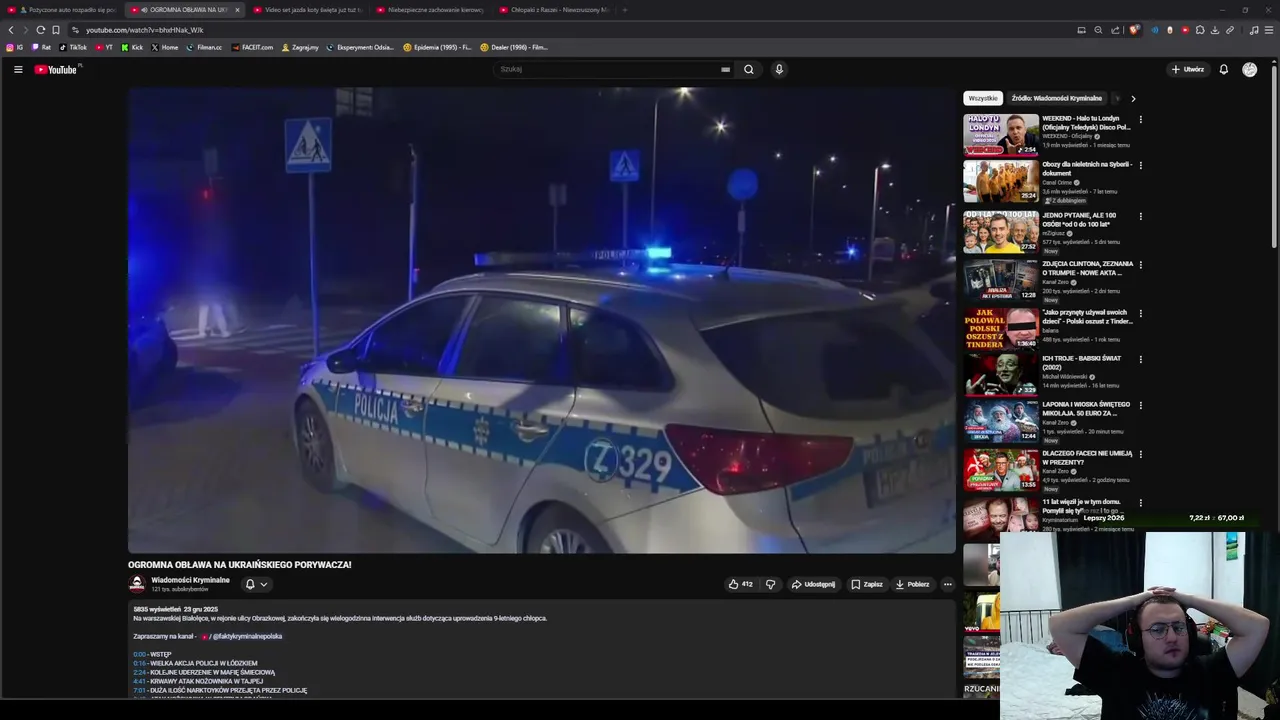Image resolution: width=1280 pixels, height=720 pixels.
Task: Open the ZDJĘCIA CLINTONA video thumbnail
Action: click(x=1001, y=281)
